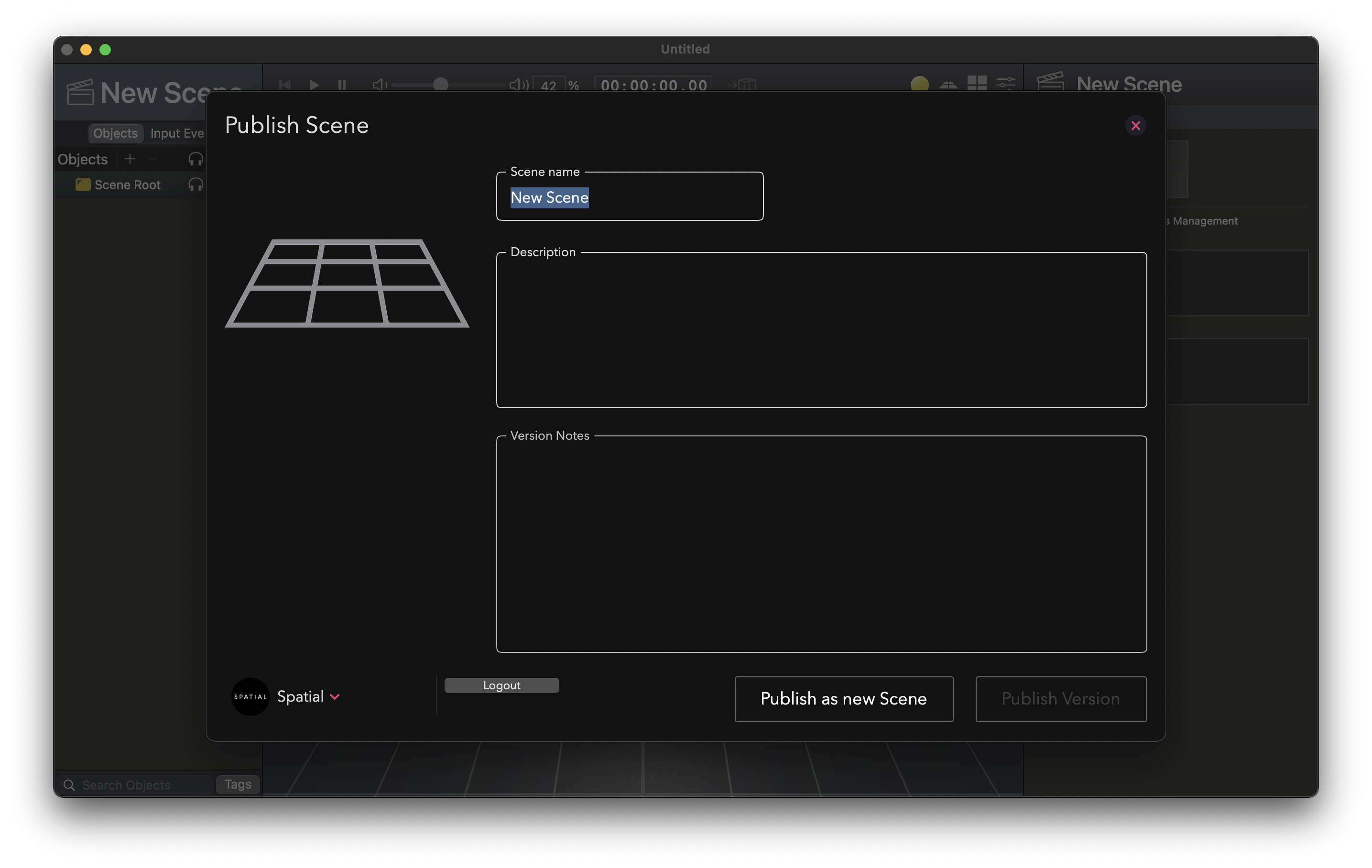Click the skip-to-start playback icon

tap(285, 85)
